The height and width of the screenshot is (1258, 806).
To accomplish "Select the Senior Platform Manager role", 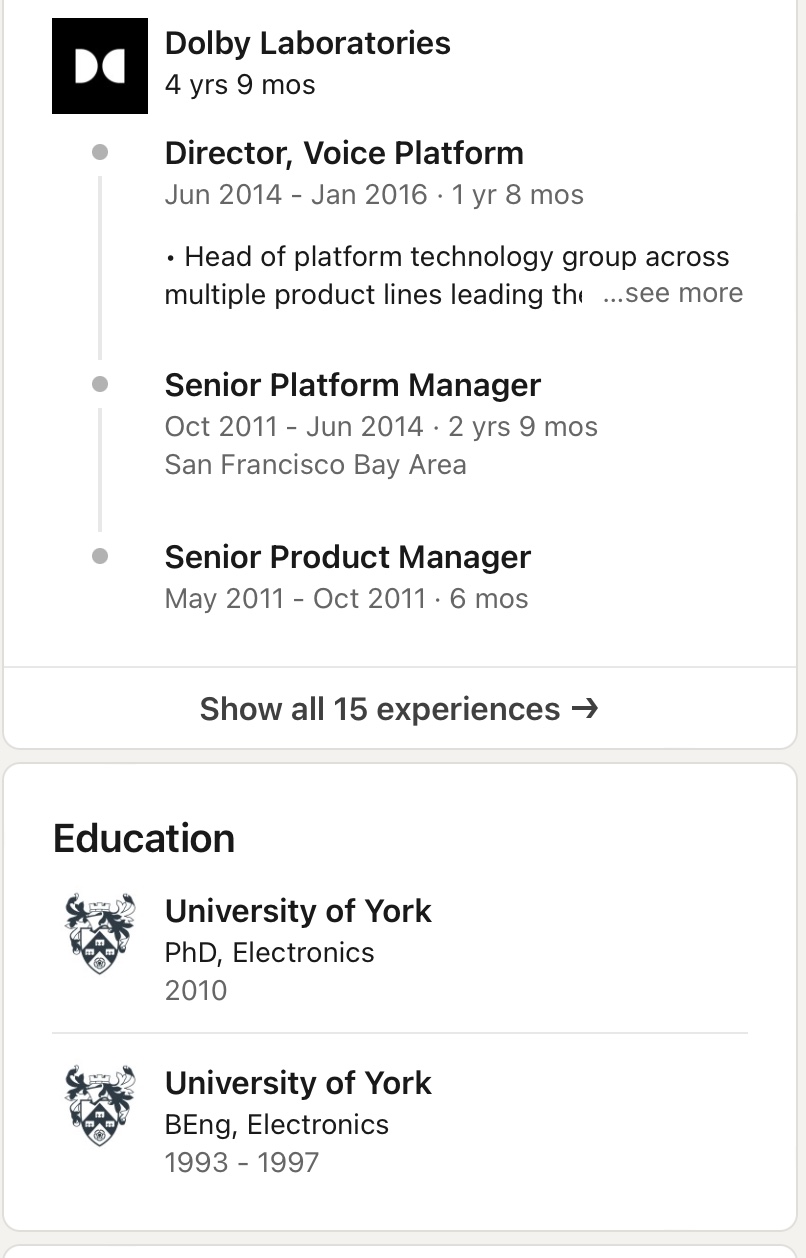I will [x=353, y=385].
